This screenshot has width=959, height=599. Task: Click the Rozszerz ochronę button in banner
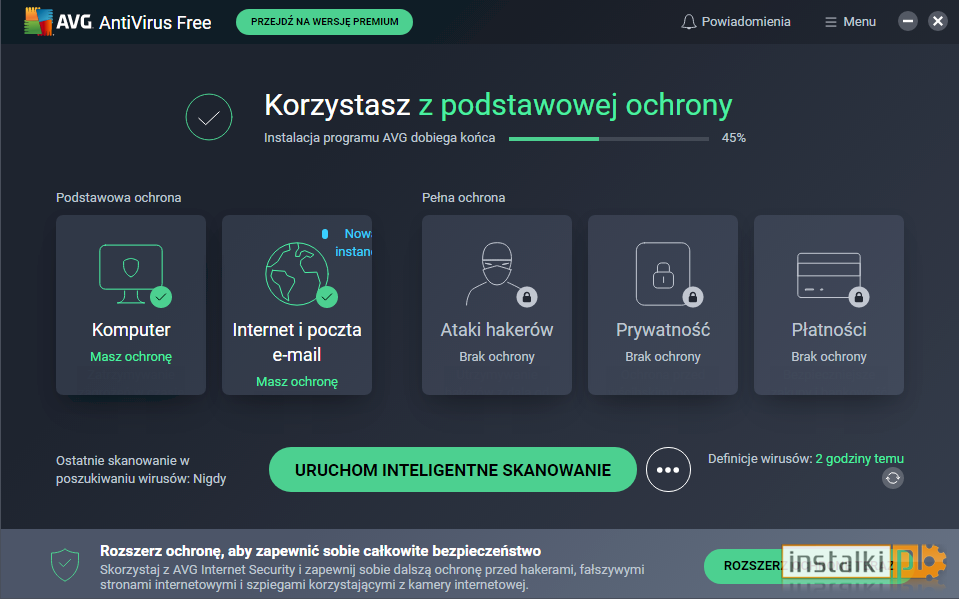tap(745, 566)
